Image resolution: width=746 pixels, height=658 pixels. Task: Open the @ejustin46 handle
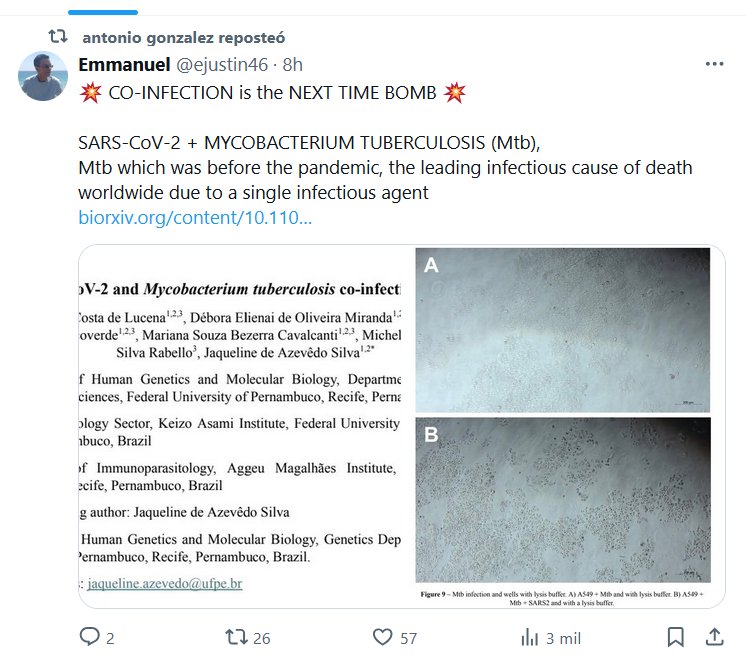pos(222,64)
